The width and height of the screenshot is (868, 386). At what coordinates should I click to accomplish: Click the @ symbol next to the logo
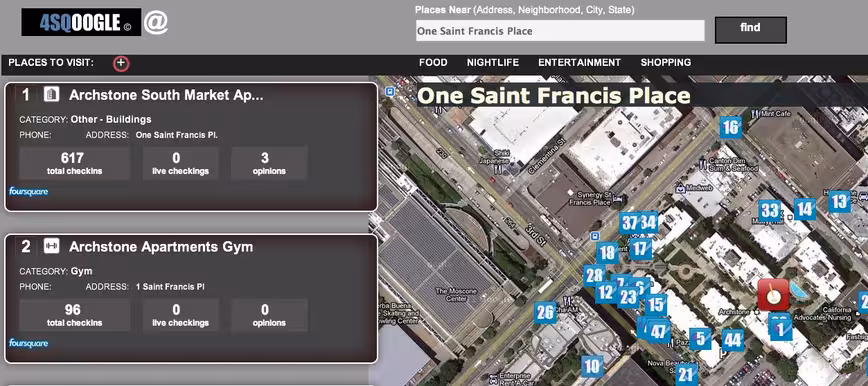click(x=156, y=22)
